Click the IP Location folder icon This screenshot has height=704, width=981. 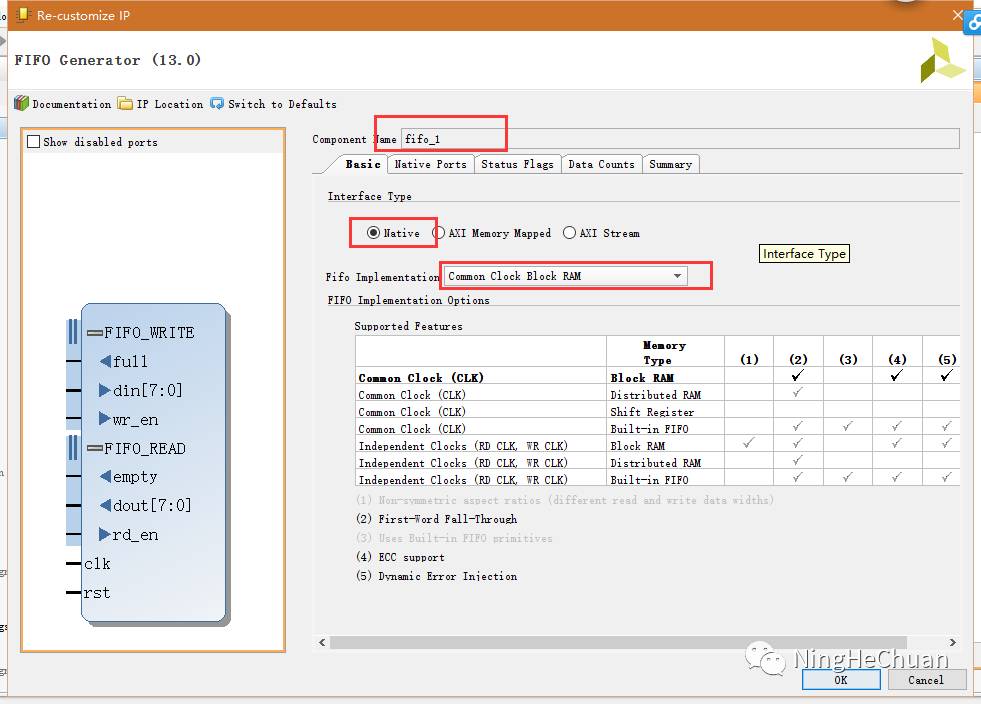125,104
